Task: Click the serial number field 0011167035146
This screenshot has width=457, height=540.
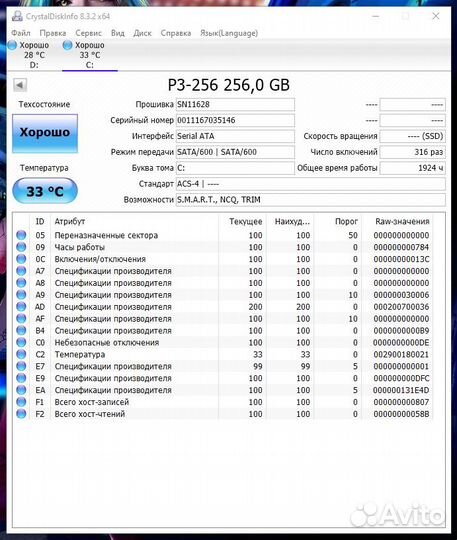Action: [x=235, y=120]
